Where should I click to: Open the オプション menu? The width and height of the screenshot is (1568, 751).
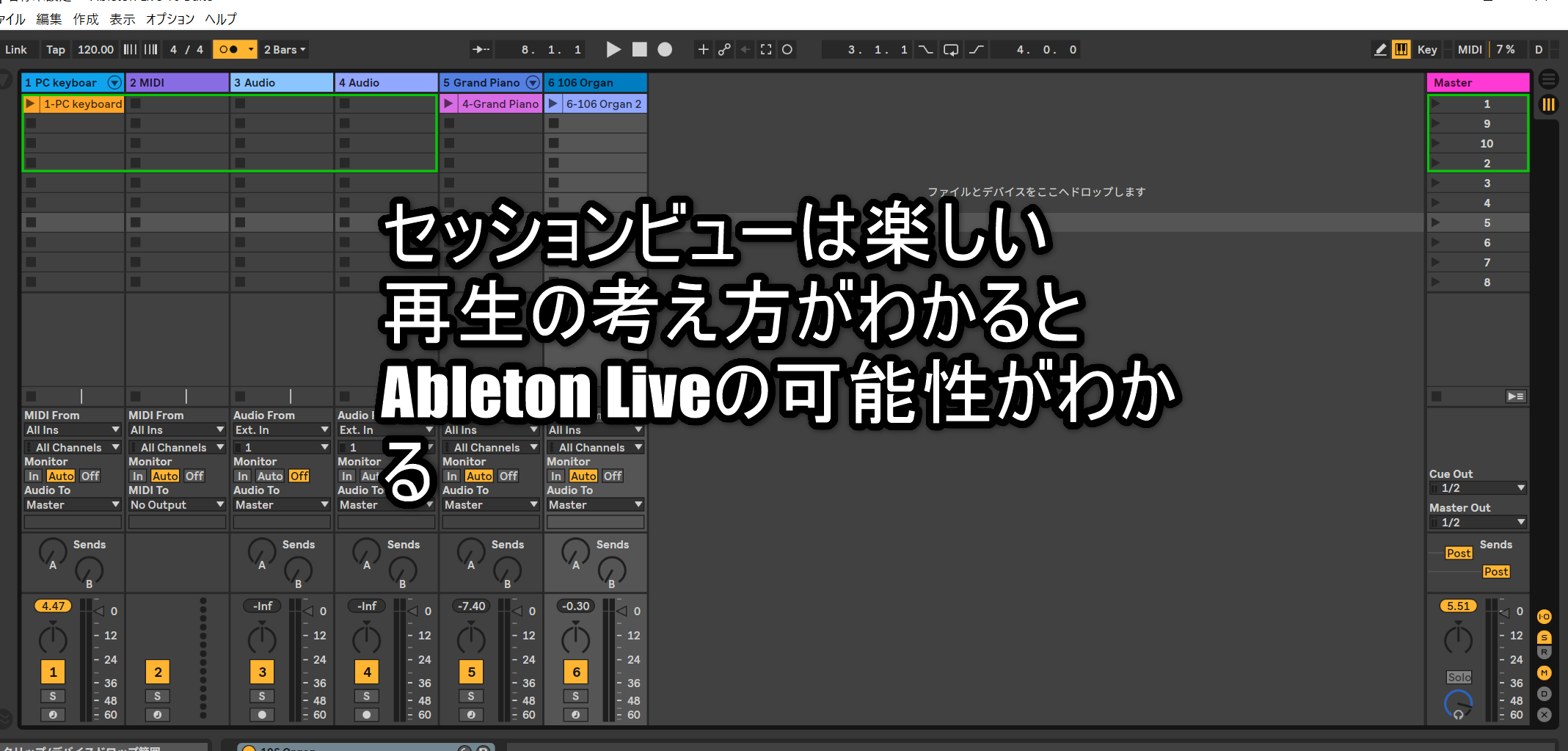(170, 19)
